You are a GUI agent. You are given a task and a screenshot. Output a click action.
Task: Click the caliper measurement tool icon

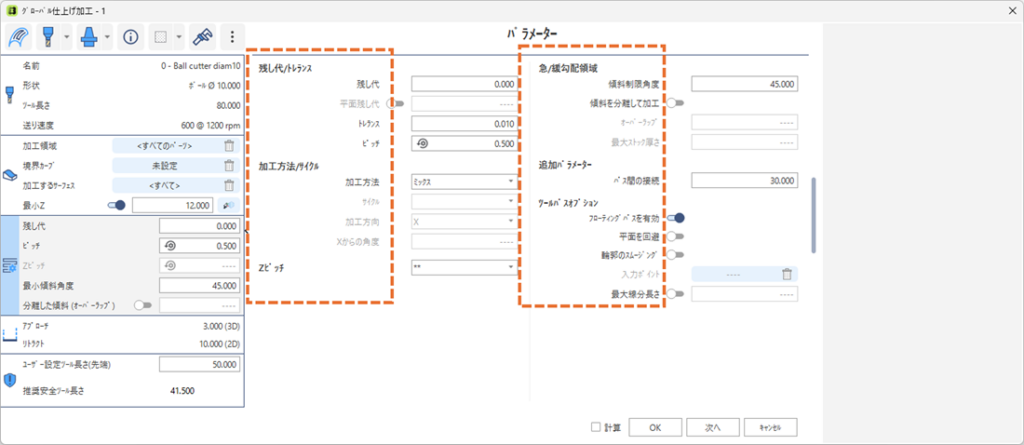click(x=203, y=37)
